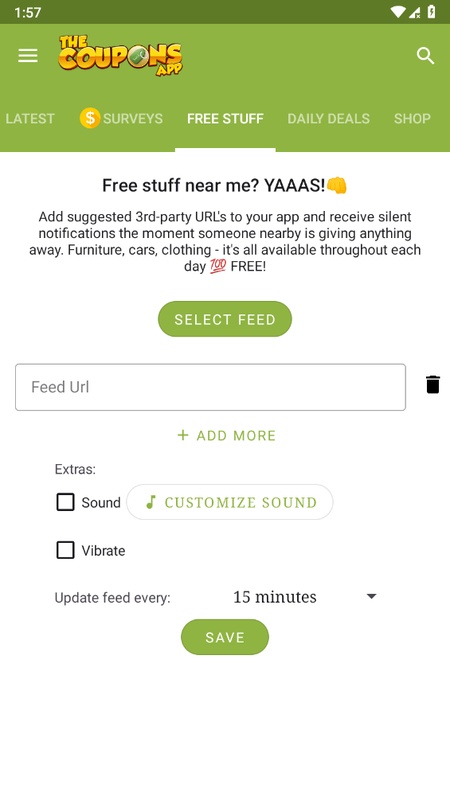Screen dimensions: 450x800
Task: Open the 15 minutes interval selector
Action: point(305,597)
